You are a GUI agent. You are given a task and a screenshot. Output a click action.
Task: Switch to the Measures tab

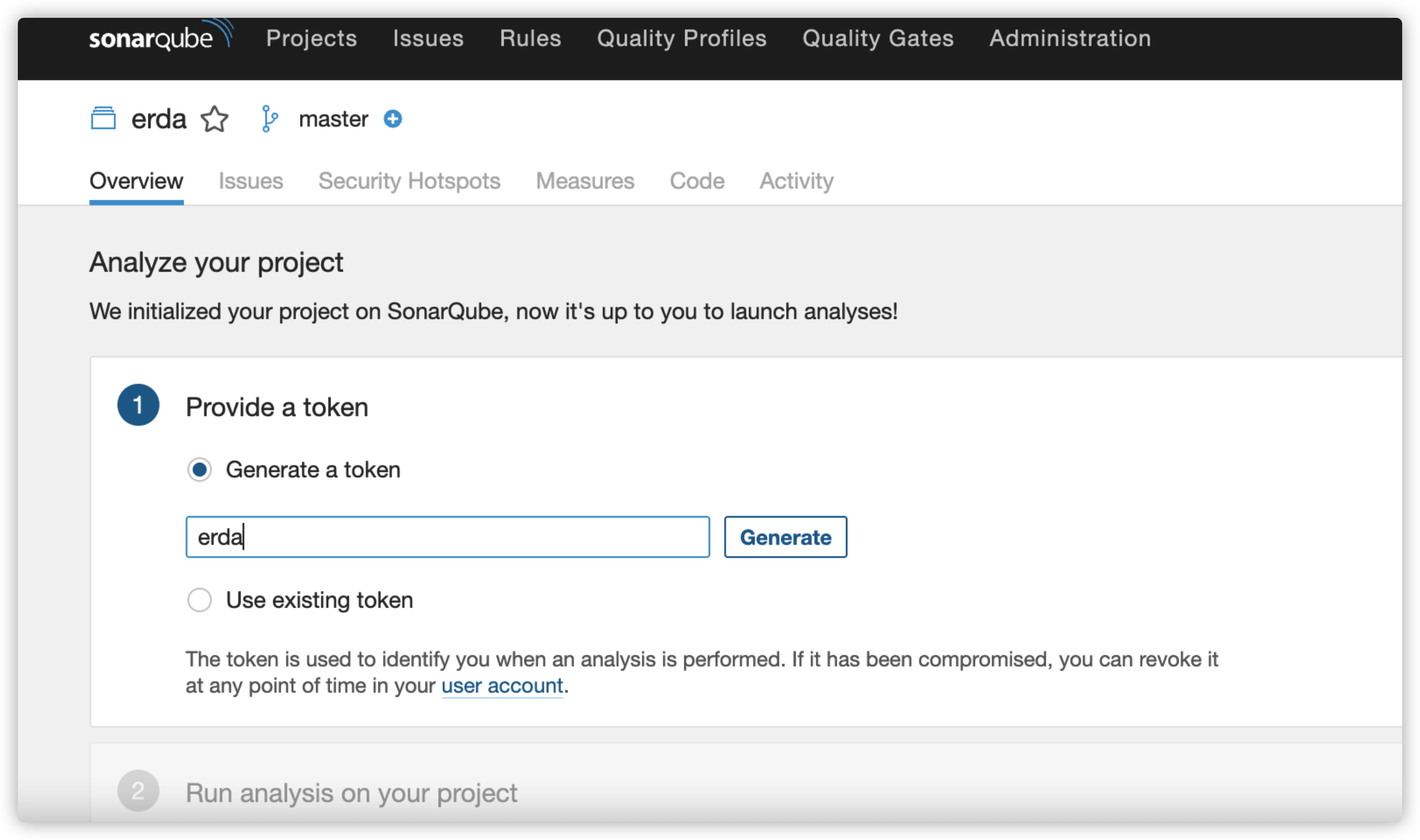point(585,181)
